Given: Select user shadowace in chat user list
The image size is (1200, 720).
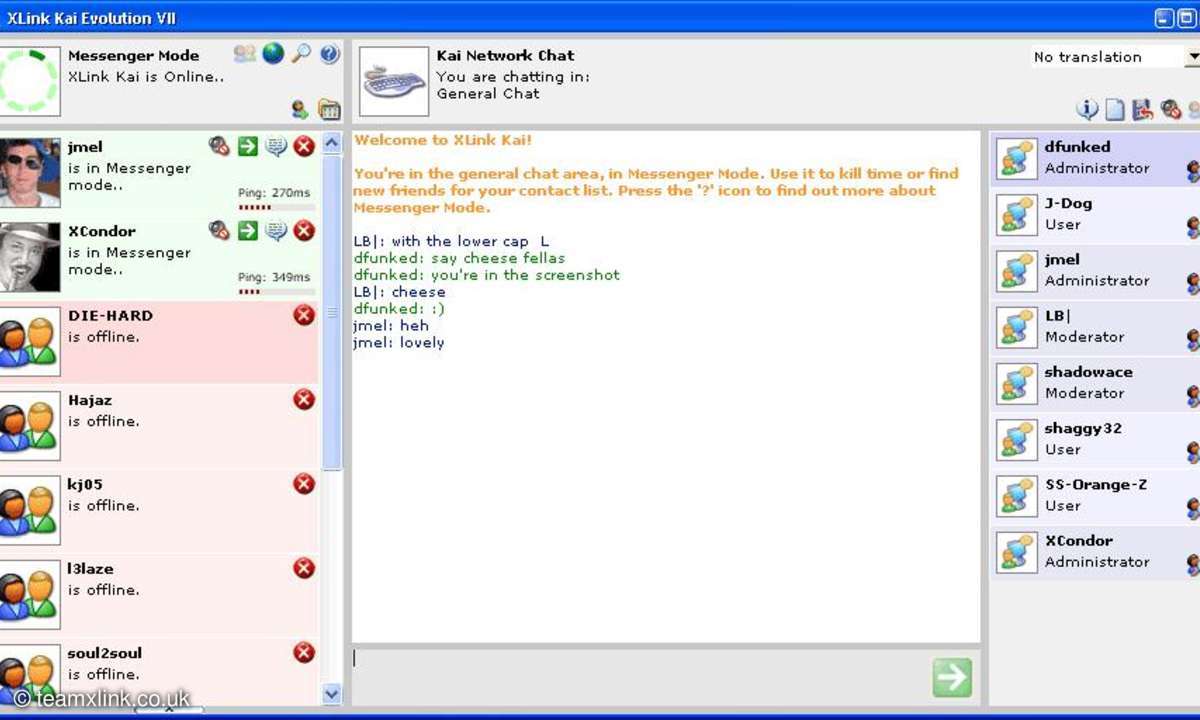Looking at the screenshot, I should click(x=1095, y=383).
